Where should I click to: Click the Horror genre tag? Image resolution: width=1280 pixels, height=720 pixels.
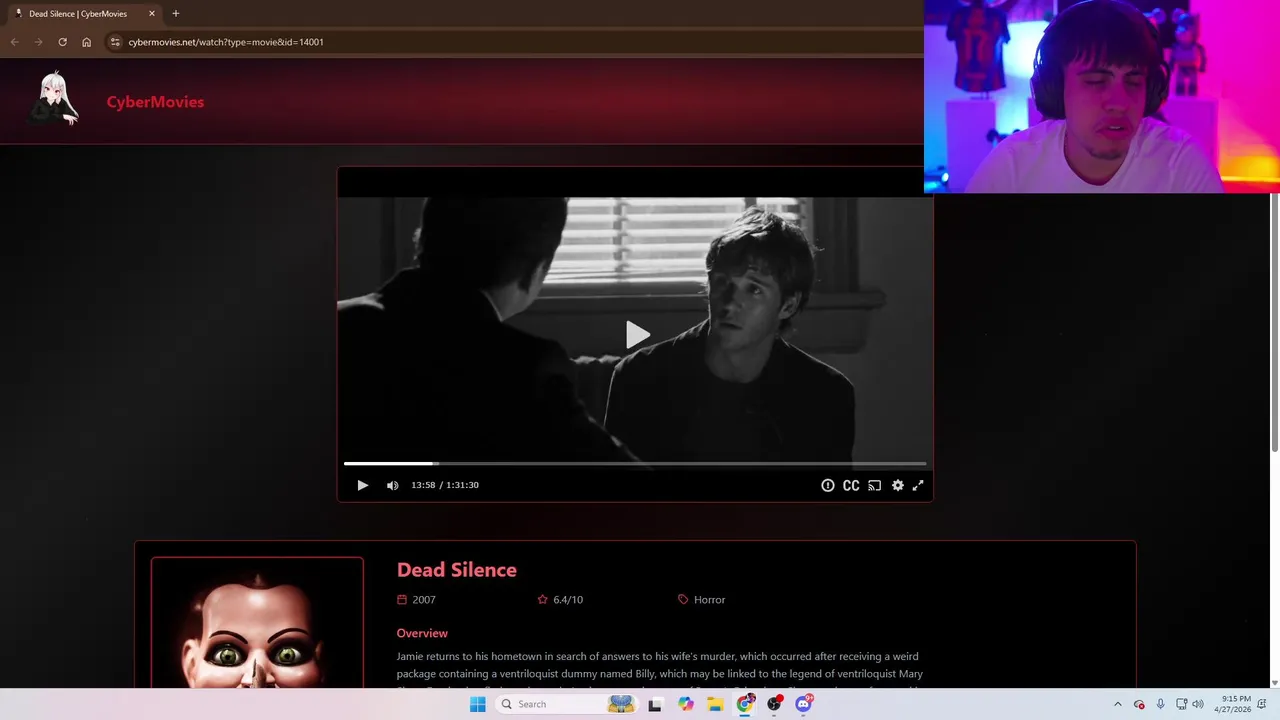(x=709, y=600)
